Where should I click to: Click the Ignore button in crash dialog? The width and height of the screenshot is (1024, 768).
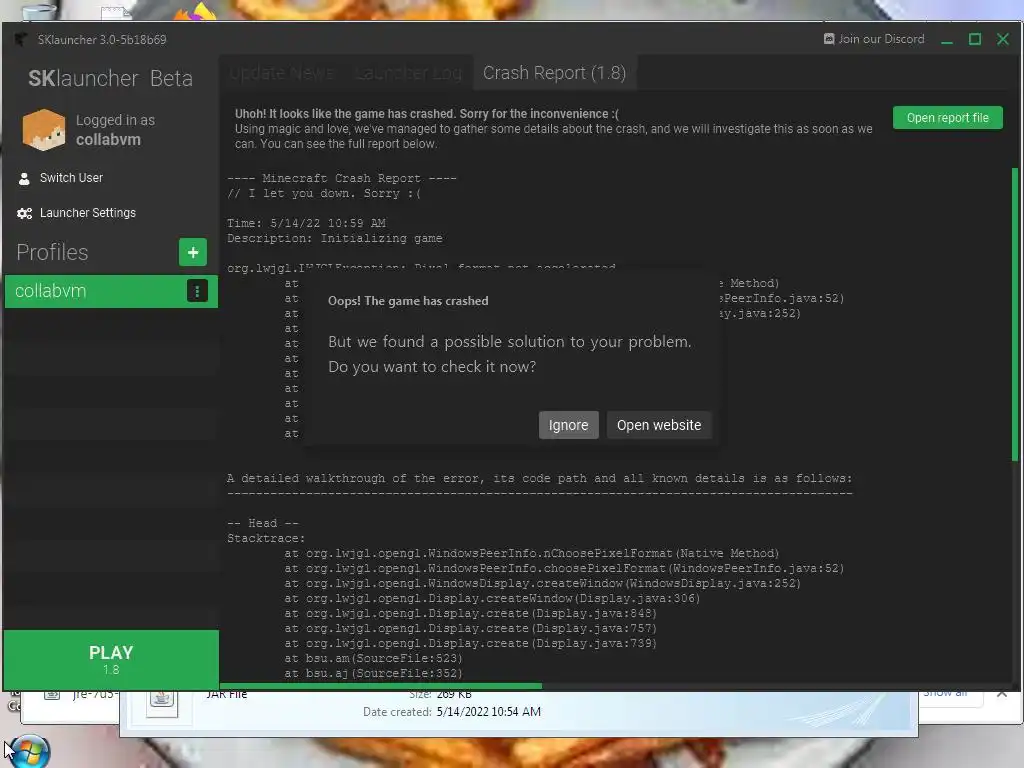click(x=568, y=425)
